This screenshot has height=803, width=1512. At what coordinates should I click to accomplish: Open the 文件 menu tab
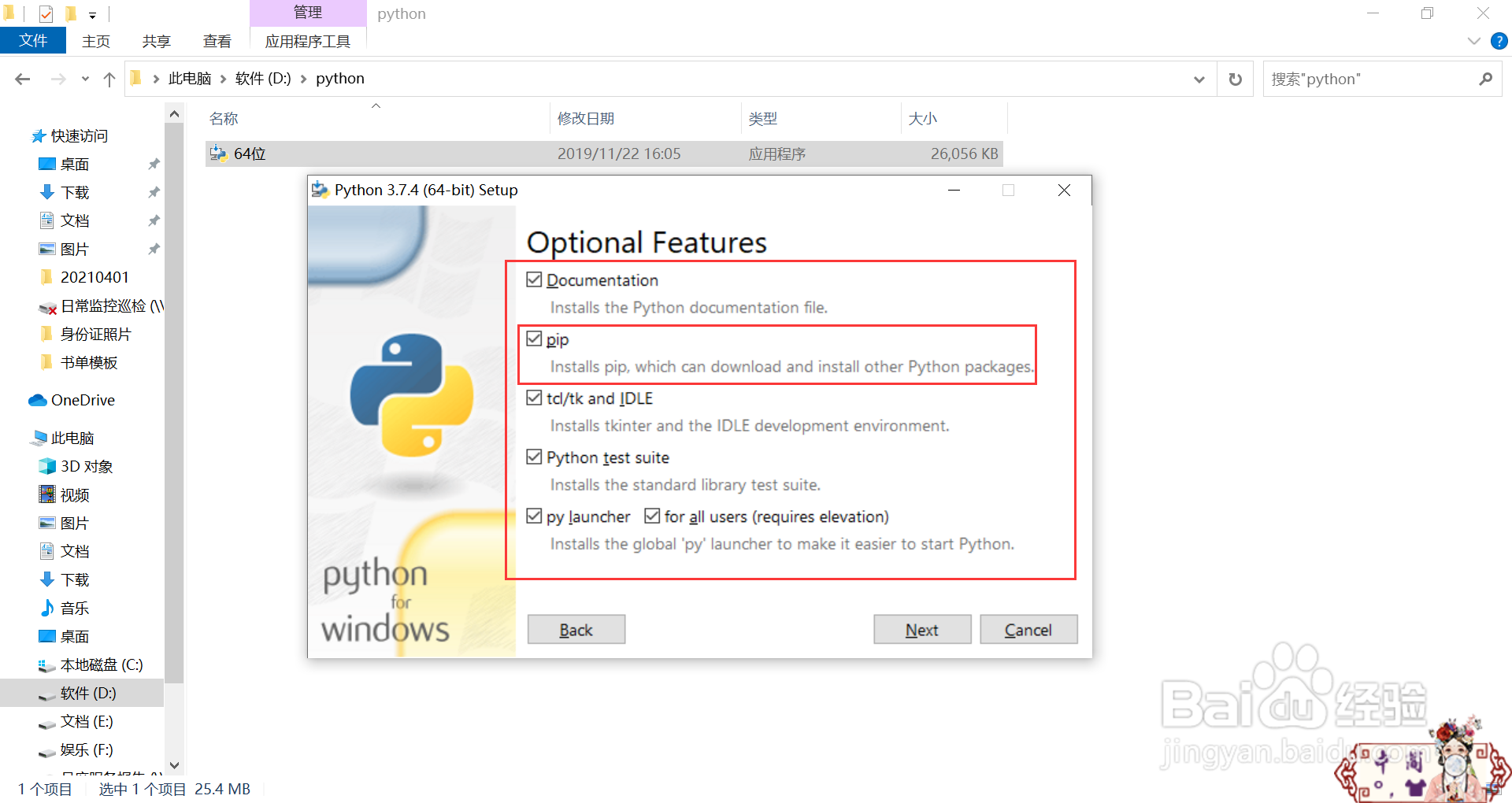pos(33,41)
